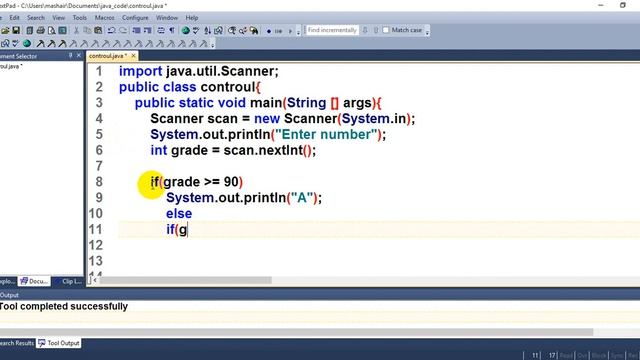640x360 pixels.
Task: Open the Help menu
Action: [x=192, y=18]
